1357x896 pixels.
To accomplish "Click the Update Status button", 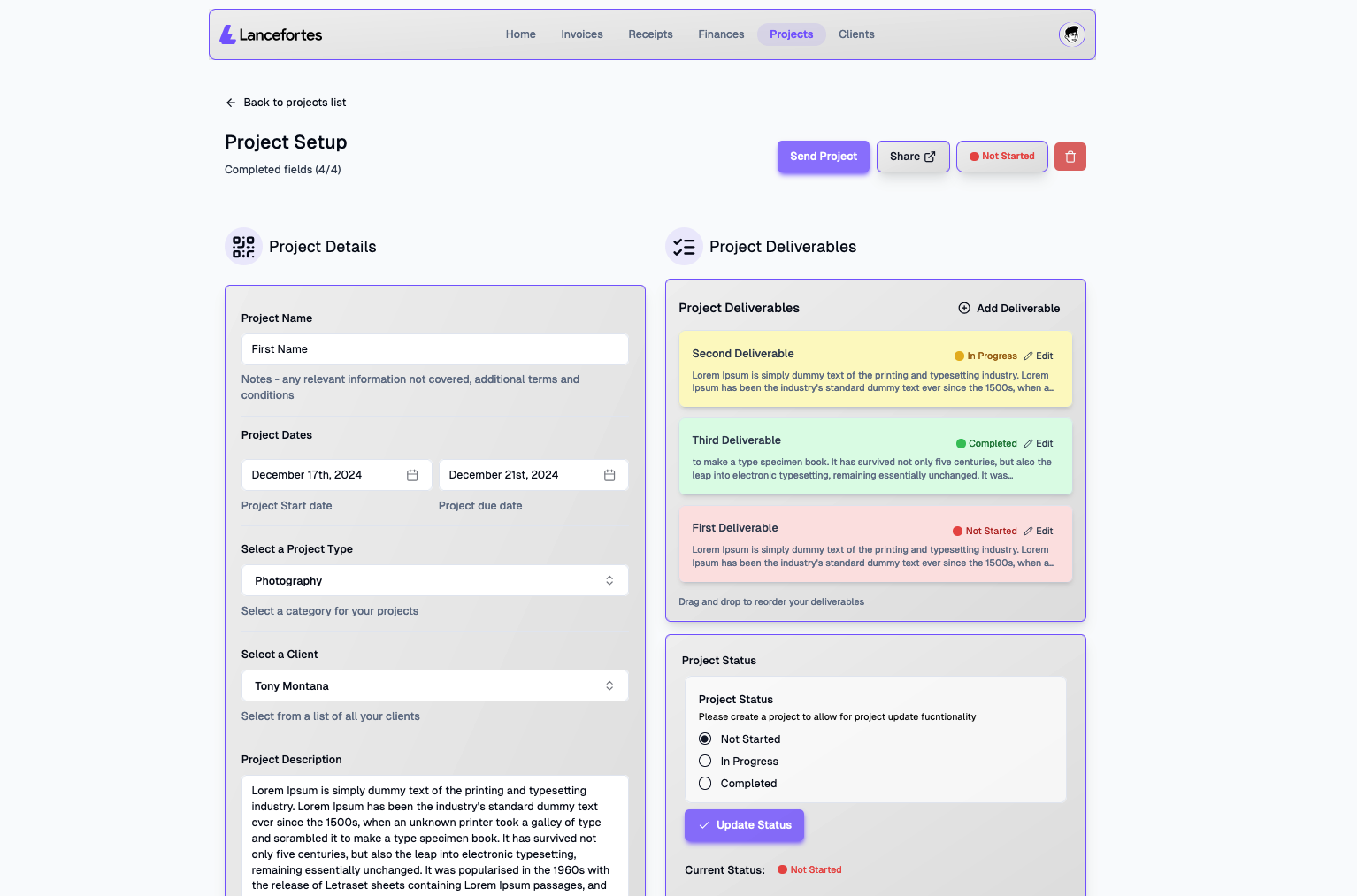I will [x=744, y=825].
